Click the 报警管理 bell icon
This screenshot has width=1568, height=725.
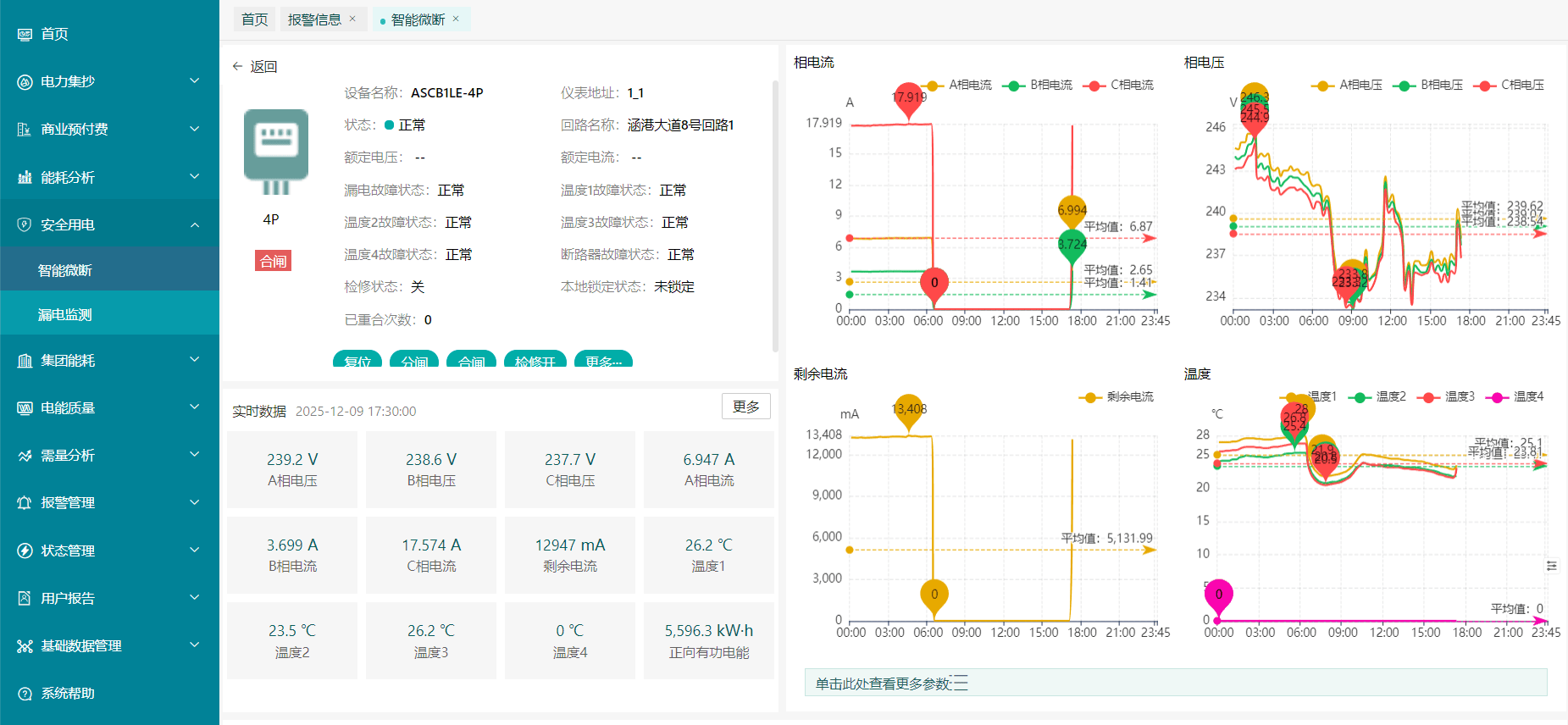pos(25,502)
